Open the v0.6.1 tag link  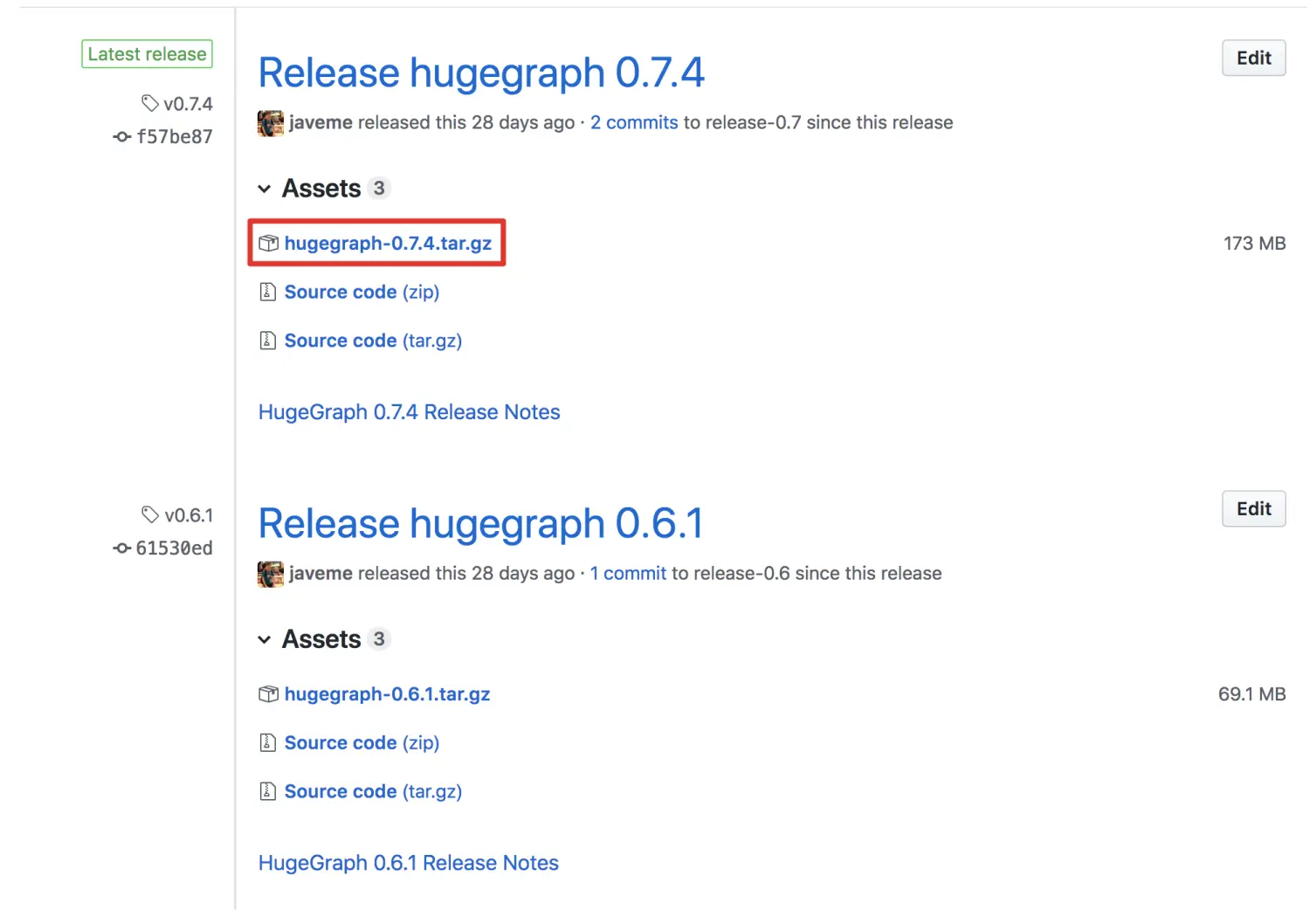point(189,515)
